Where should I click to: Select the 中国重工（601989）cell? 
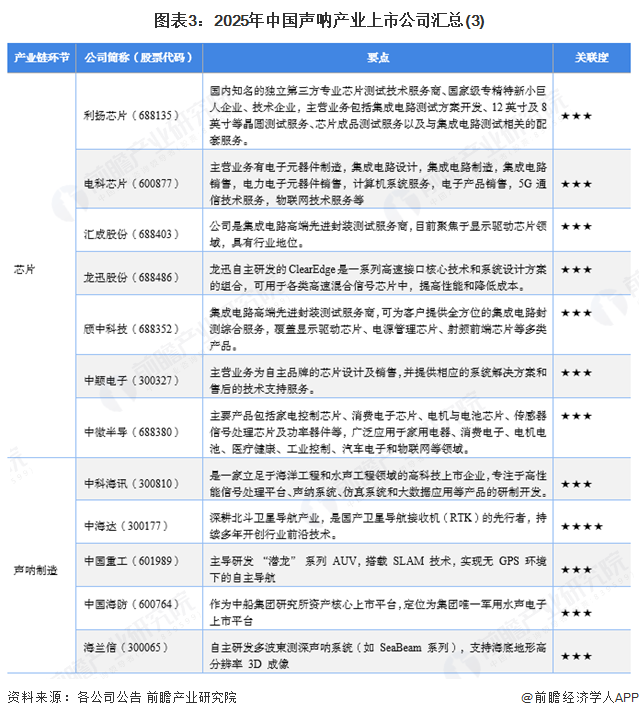pos(131,561)
